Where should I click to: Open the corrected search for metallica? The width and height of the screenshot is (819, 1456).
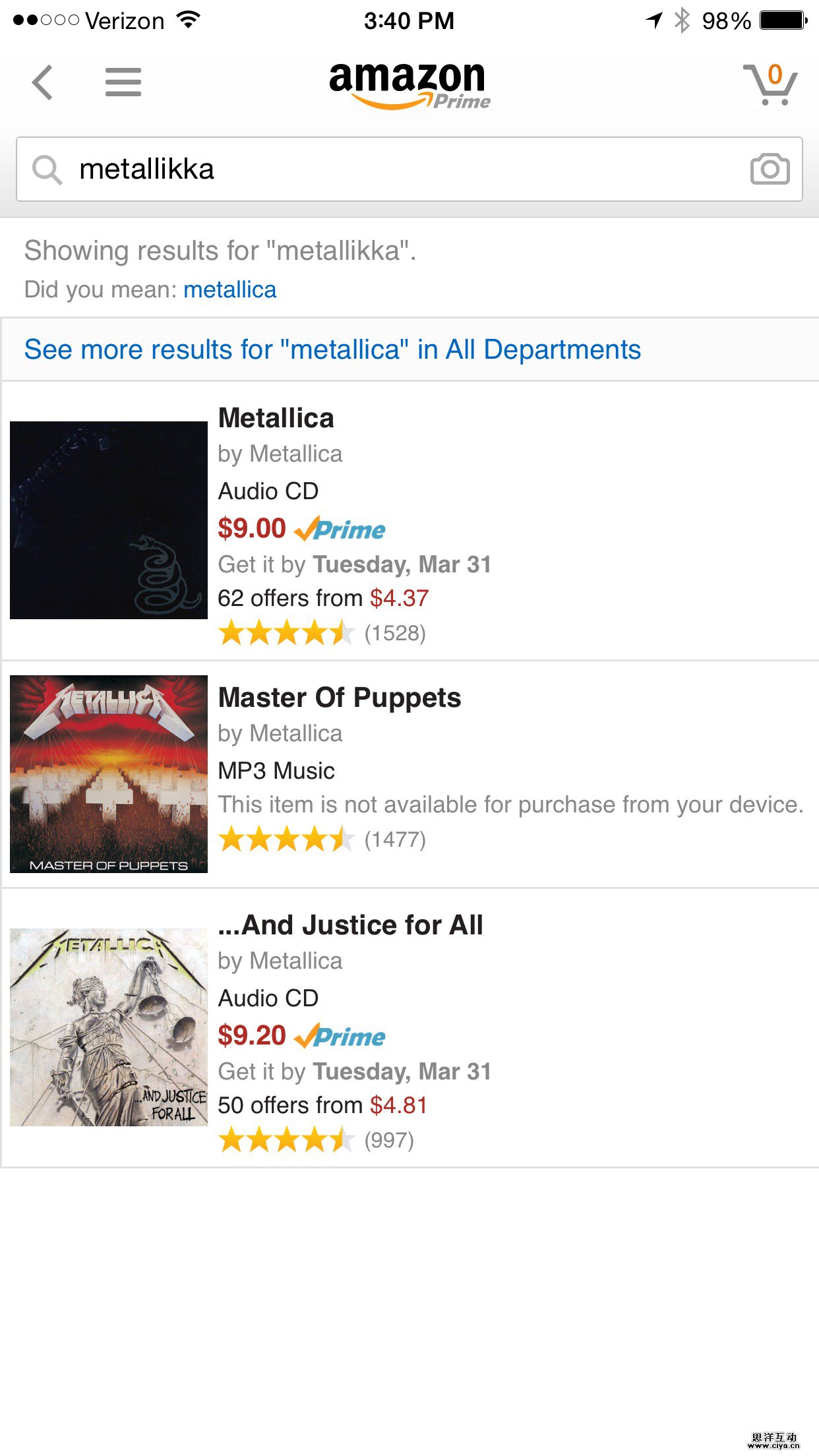229,289
